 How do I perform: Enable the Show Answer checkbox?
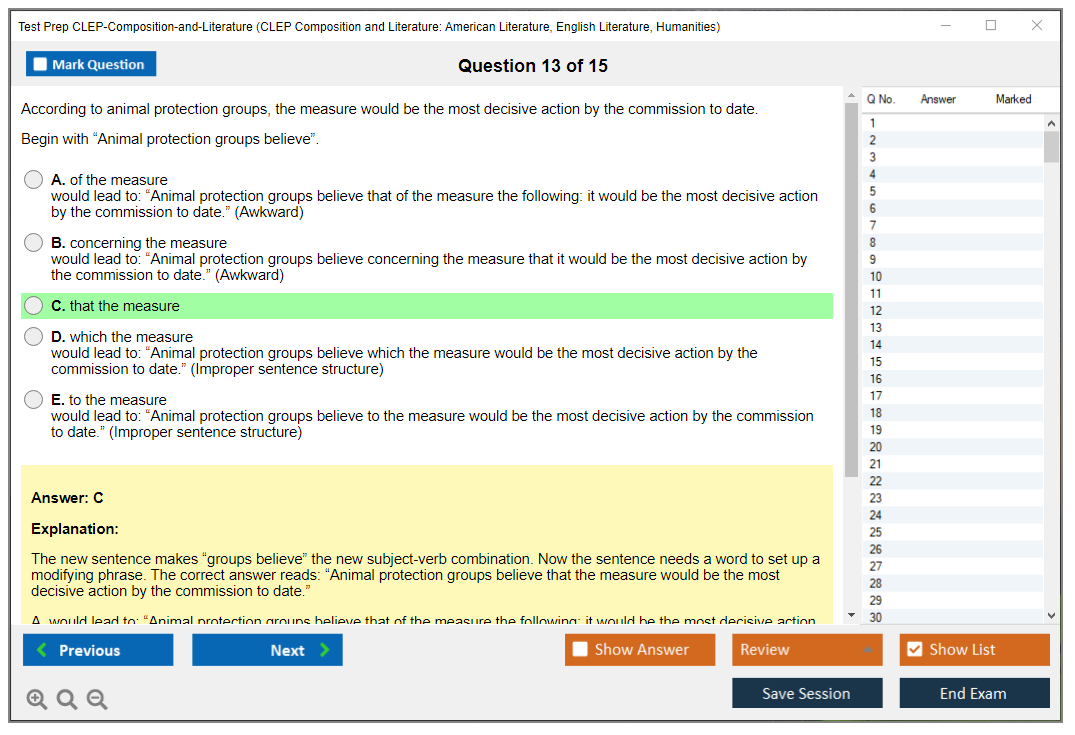coord(580,650)
